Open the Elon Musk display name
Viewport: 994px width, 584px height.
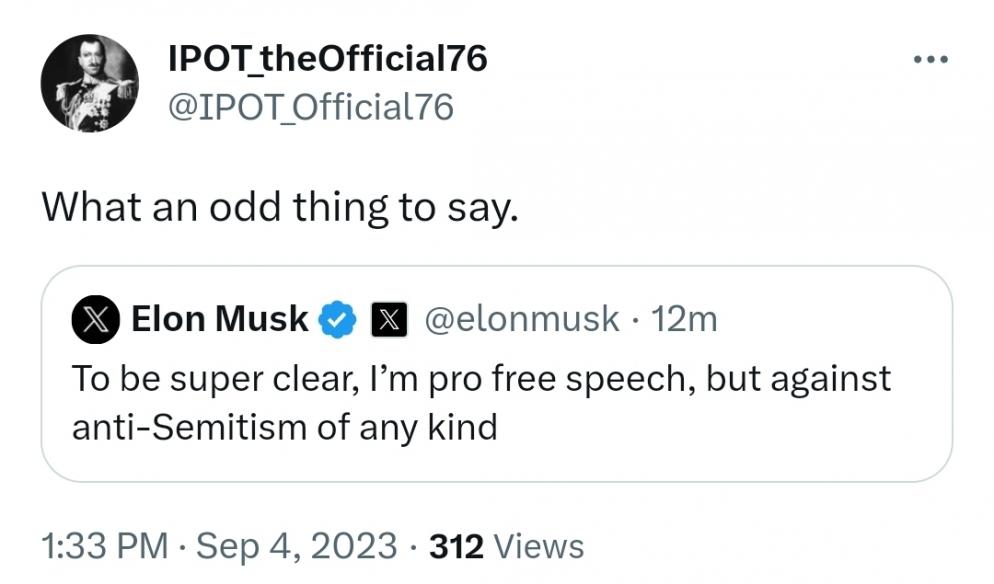click(x=219, y=318)
